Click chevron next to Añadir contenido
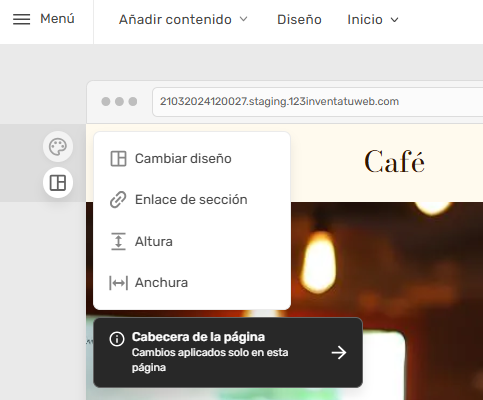Screen dimensions: 483x400 [244, 19]
